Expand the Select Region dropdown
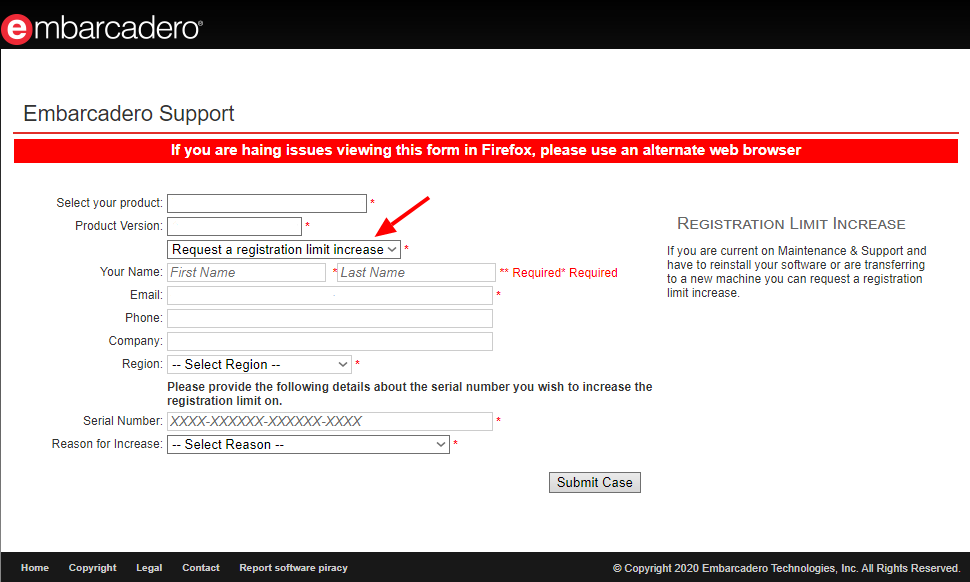 [x=259, y=365]
